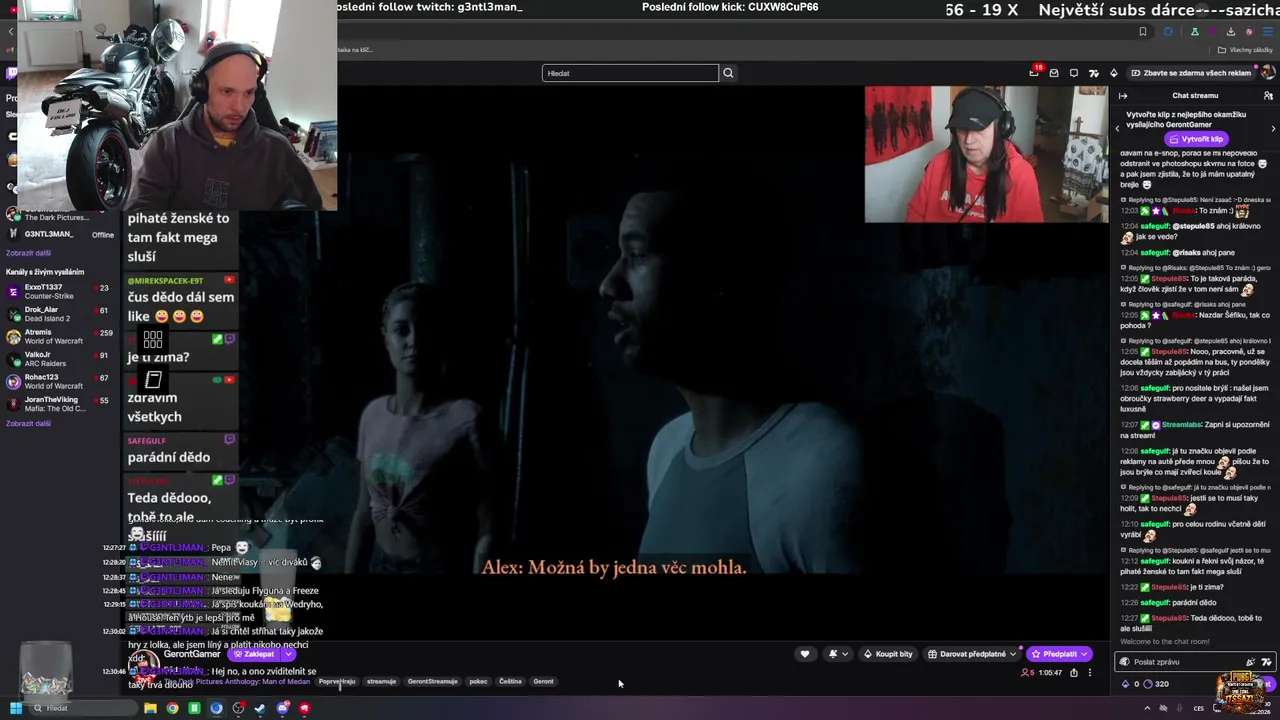The width and height of the screenshot is (1280, 720).
Task: Click the CES keyboard language indicator
Action: coord(1198,708)
